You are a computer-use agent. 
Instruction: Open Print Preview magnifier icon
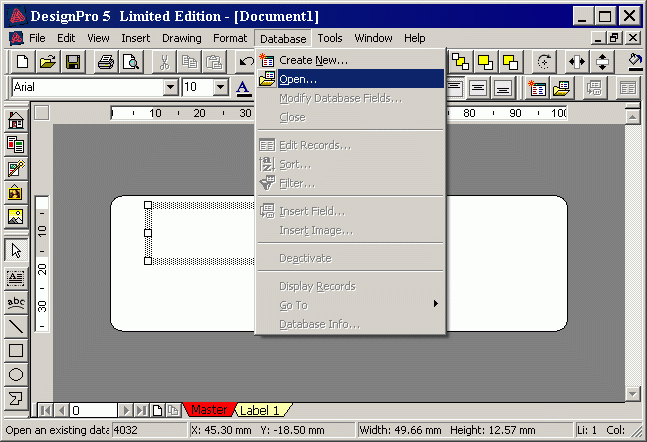pos(131,62)
